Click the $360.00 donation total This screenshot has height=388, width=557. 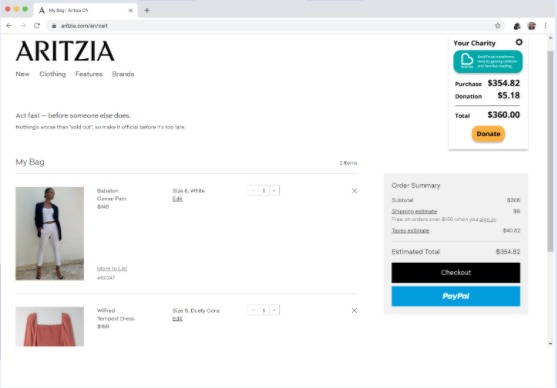503,115
